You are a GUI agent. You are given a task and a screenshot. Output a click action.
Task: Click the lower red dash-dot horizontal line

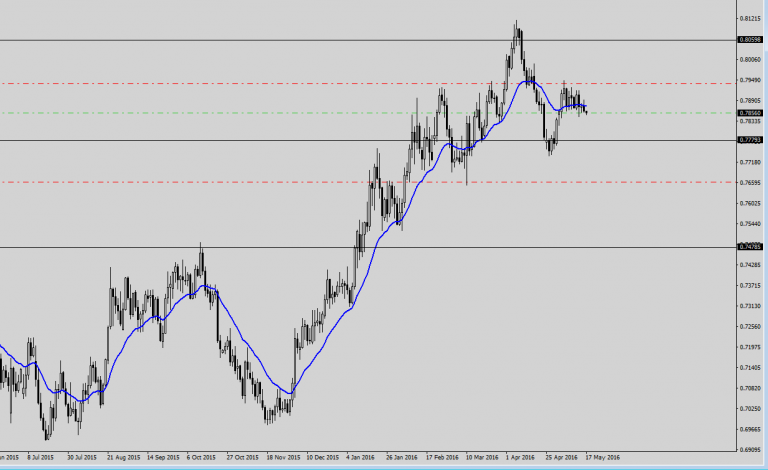click(300, 182)
